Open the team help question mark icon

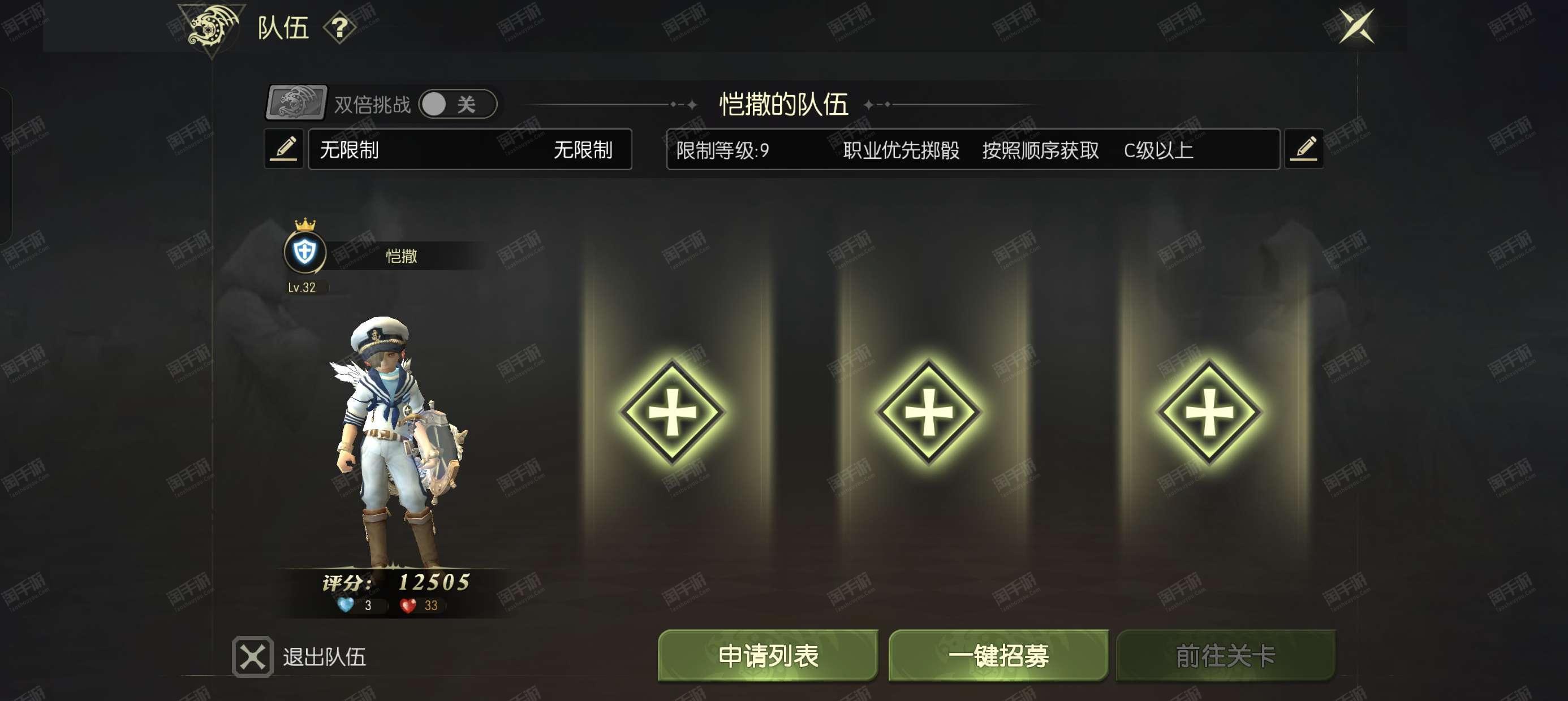point(339,28)
